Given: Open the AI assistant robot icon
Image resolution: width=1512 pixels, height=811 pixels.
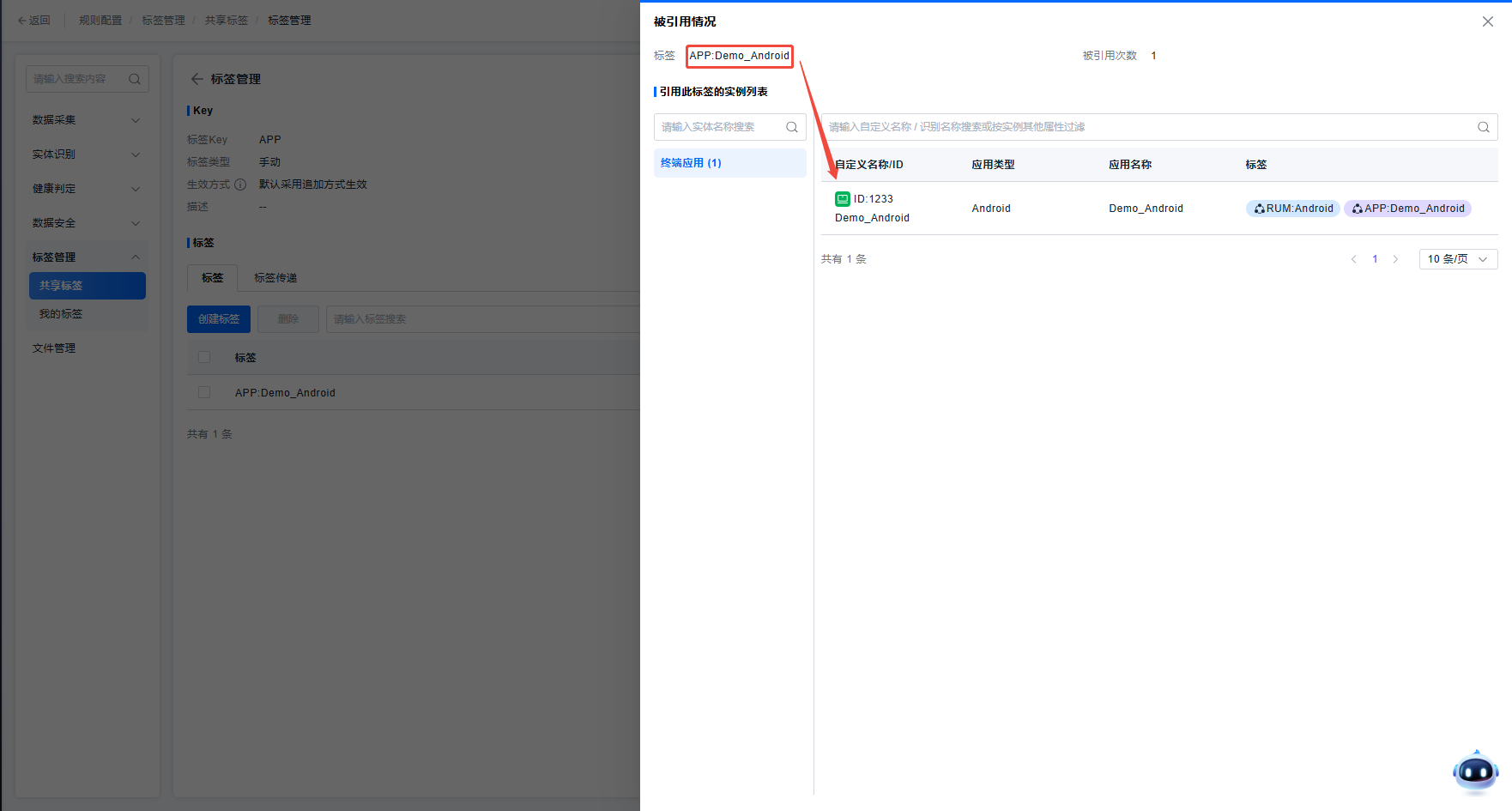Looking at the screenshot, I should pos(1475,772).
